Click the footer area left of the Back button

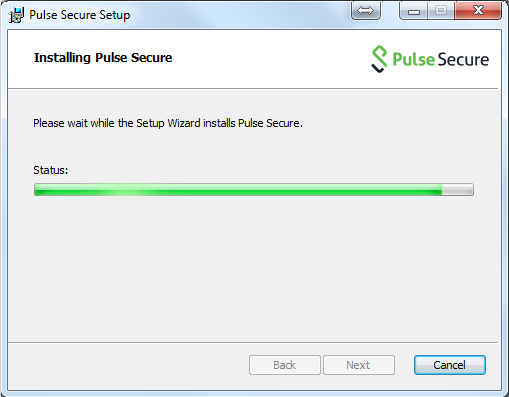(x=128, y=365)
